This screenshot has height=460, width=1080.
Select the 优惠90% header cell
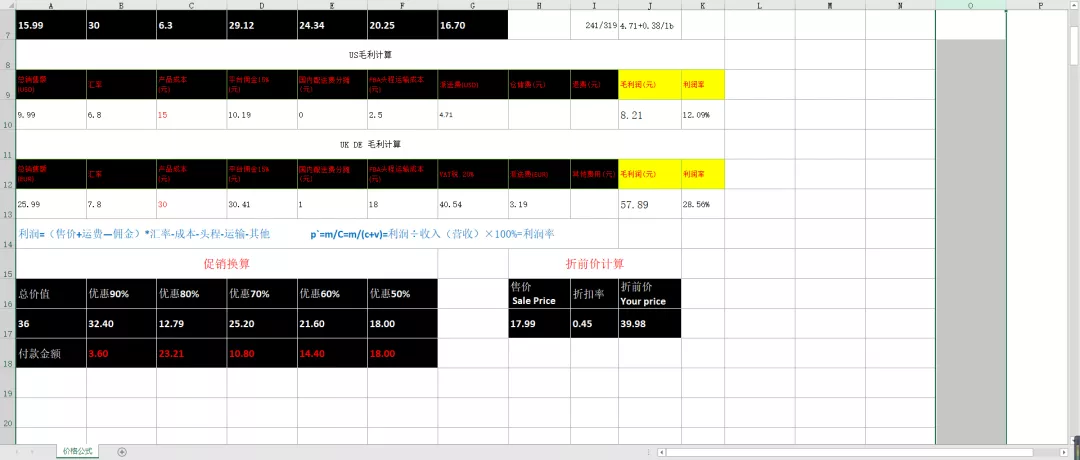tap(121, 293)
